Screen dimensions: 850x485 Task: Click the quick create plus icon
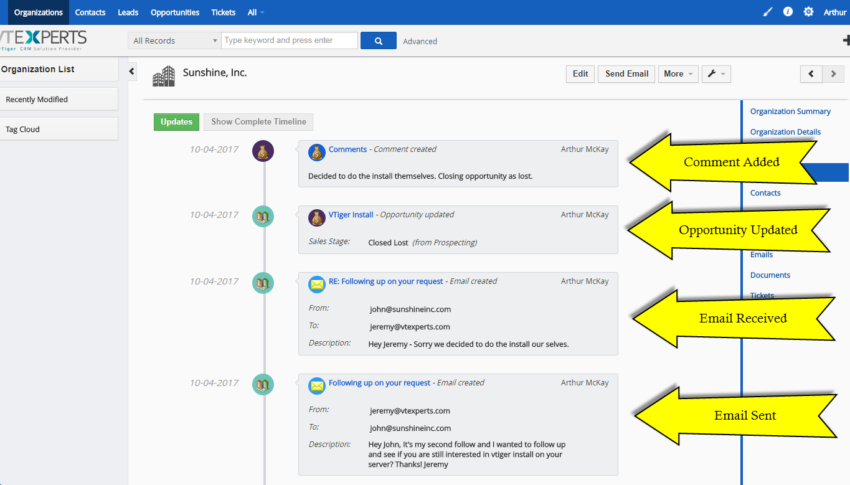tap(846, 41)
